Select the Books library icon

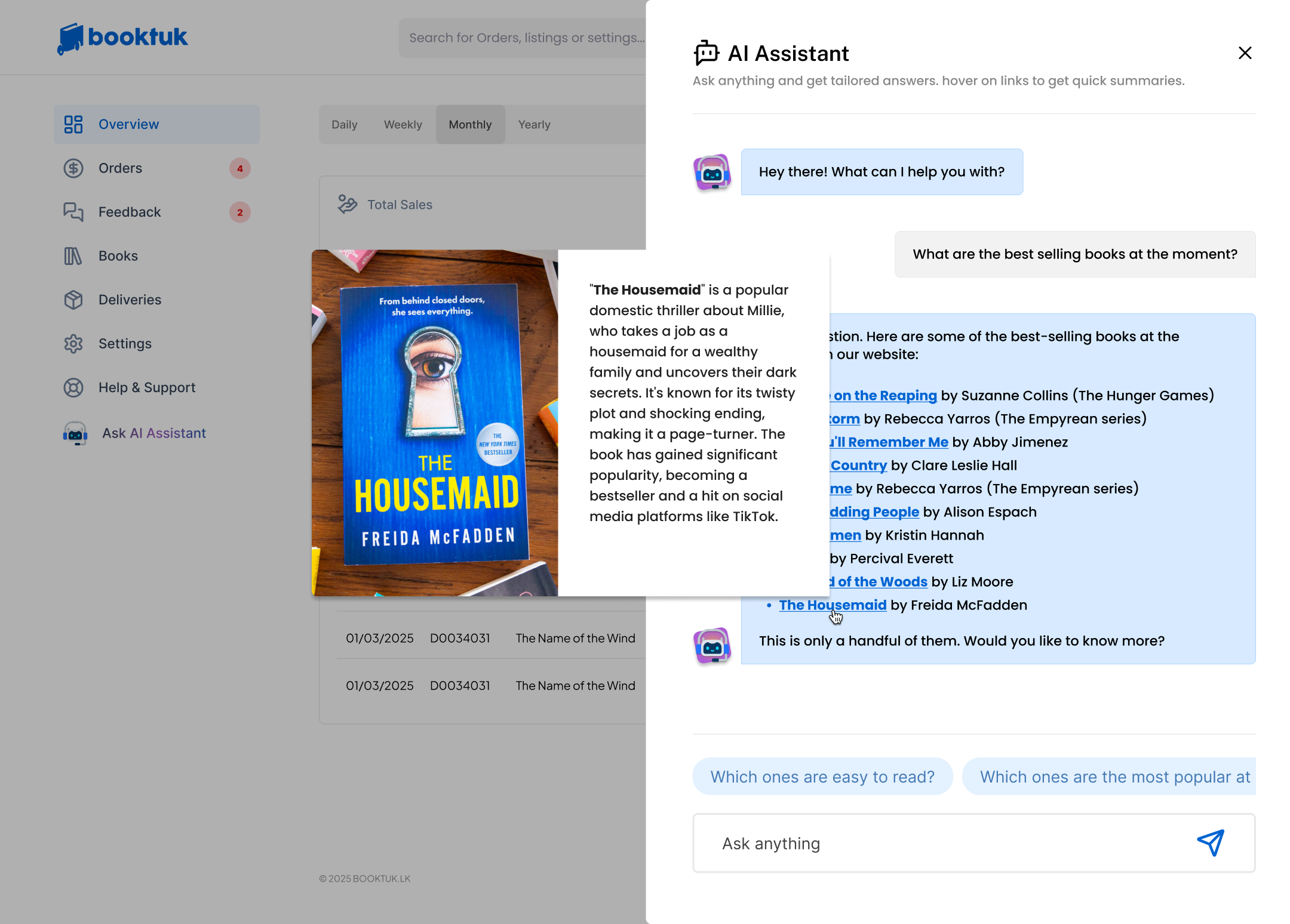point(73,256)
